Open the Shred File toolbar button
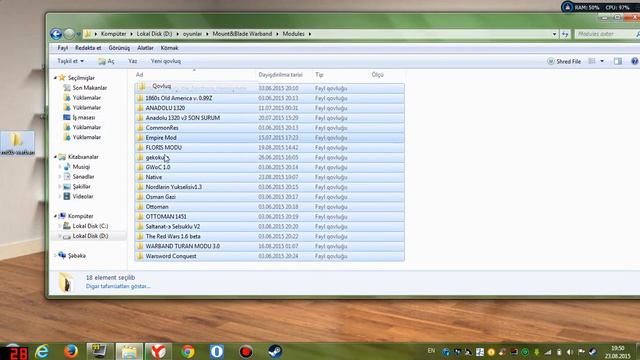 tap(564, 61)
